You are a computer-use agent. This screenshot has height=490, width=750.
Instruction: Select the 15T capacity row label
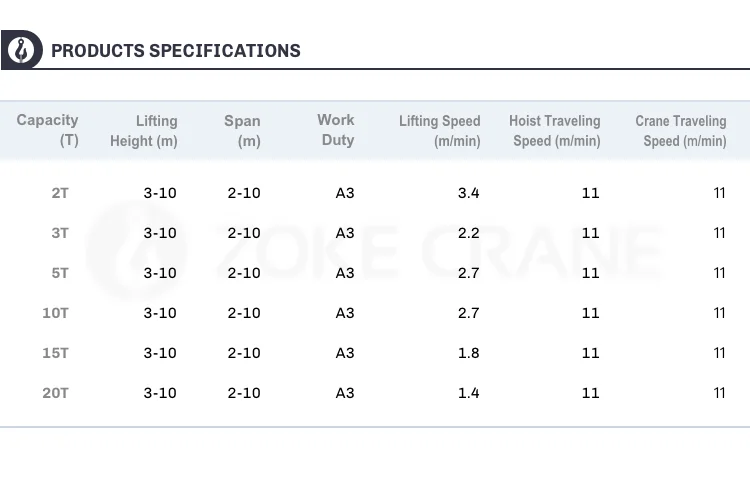point(56,353)
